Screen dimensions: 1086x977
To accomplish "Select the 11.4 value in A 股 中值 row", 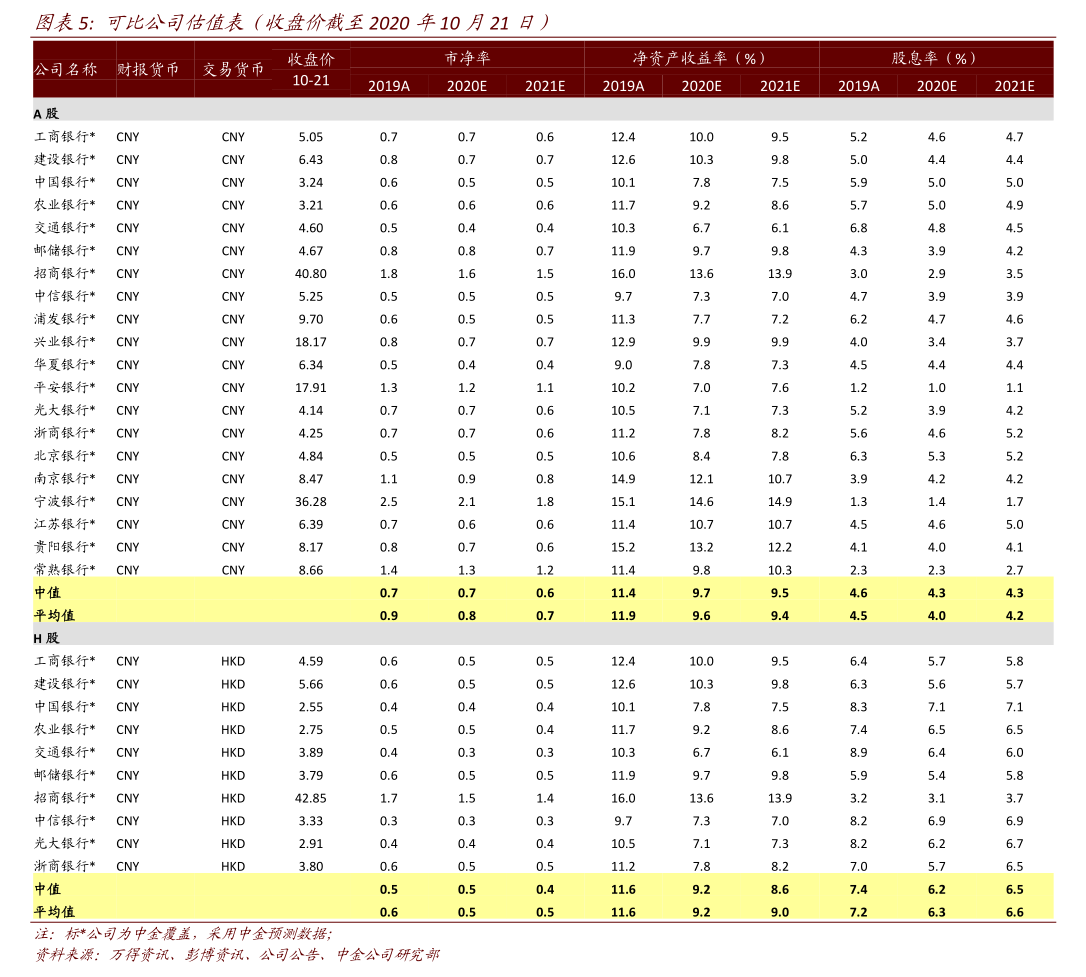I will [623, 593].
